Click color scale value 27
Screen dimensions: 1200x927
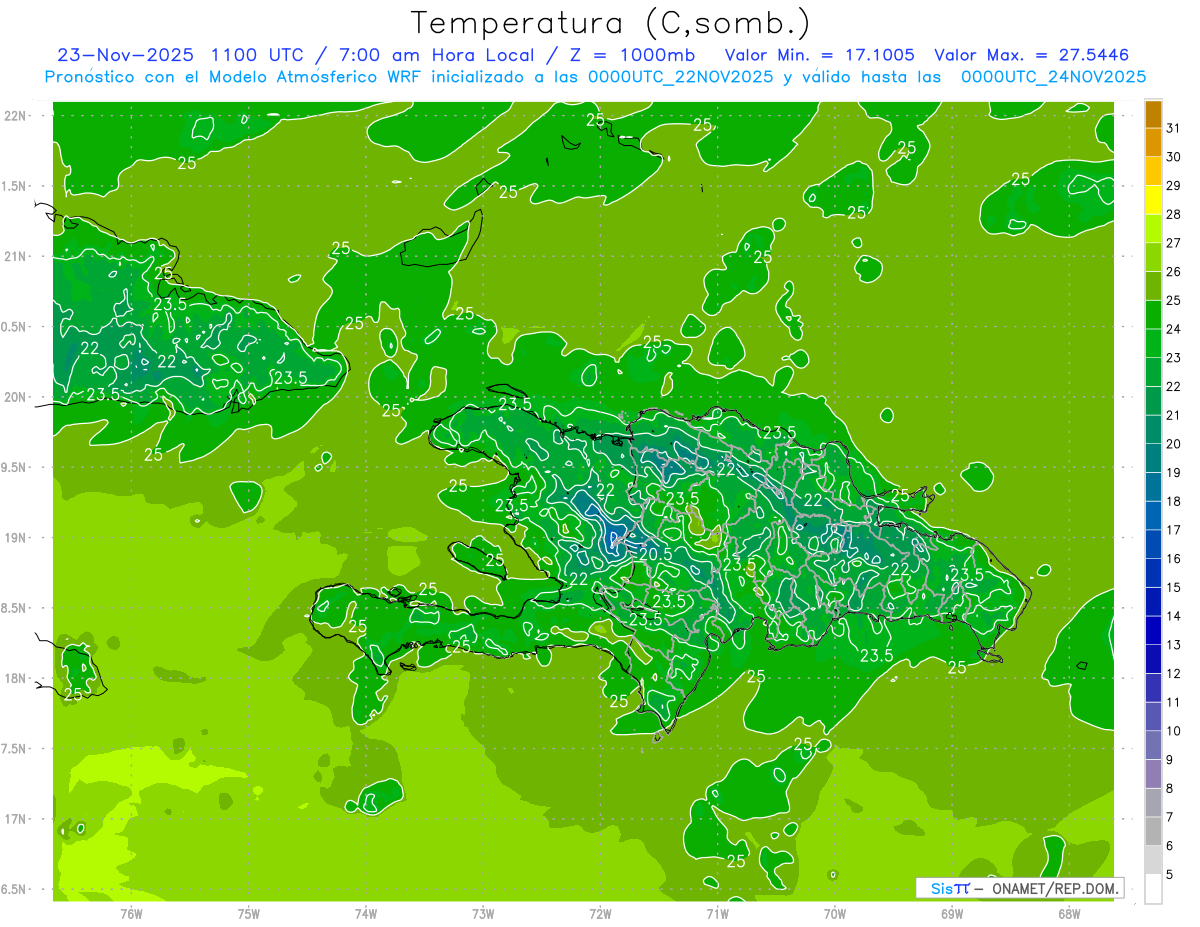pyautogui.click(x=1173, y=243)
